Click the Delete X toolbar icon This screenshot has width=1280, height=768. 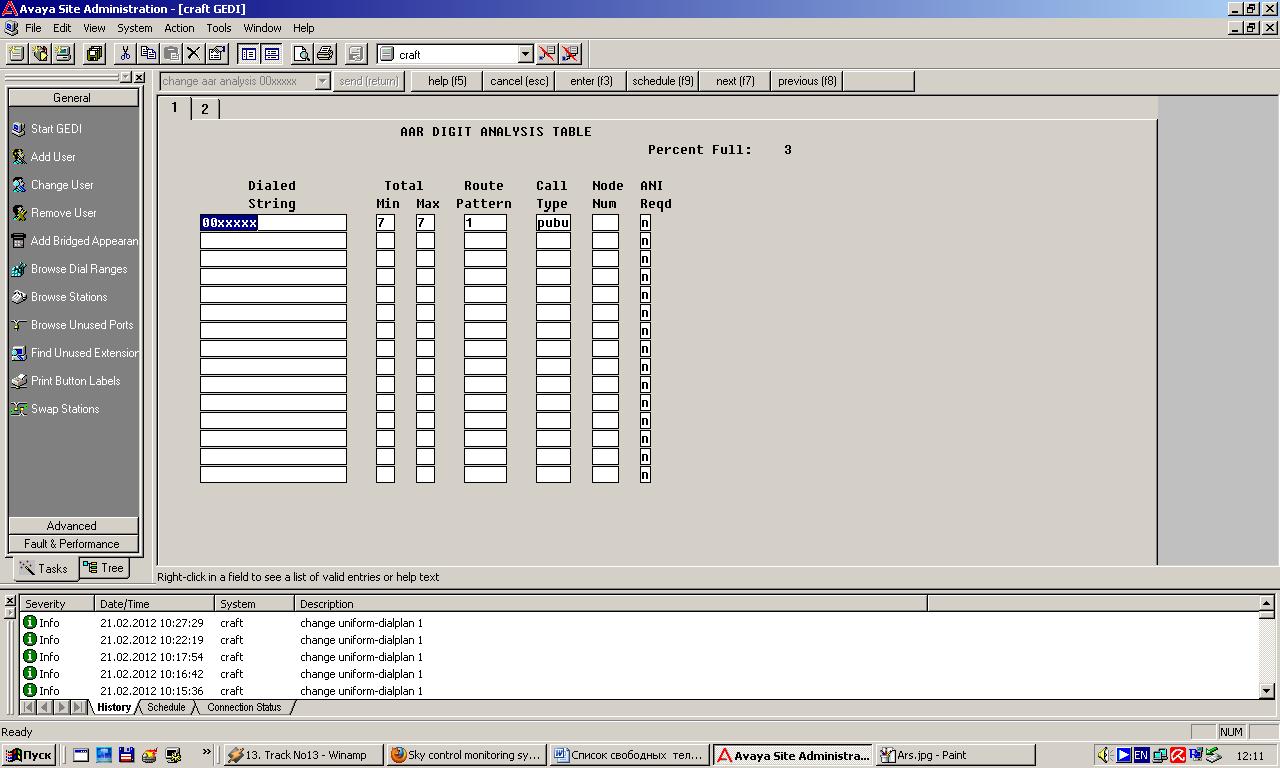[194, 54]
